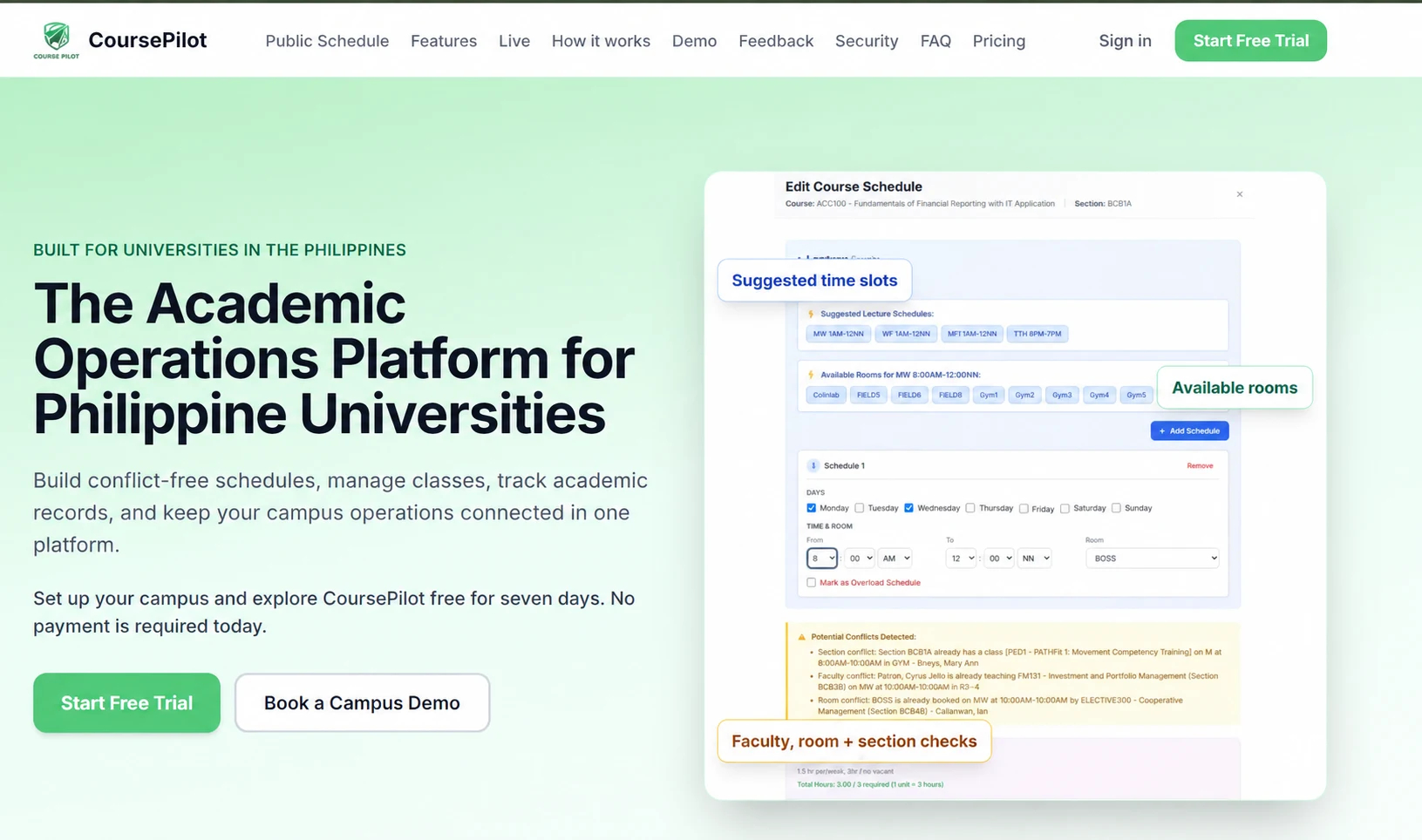Check the Thursday checkbox
Viewport: 1422px width, 840px height.
(x=970, y=508)
